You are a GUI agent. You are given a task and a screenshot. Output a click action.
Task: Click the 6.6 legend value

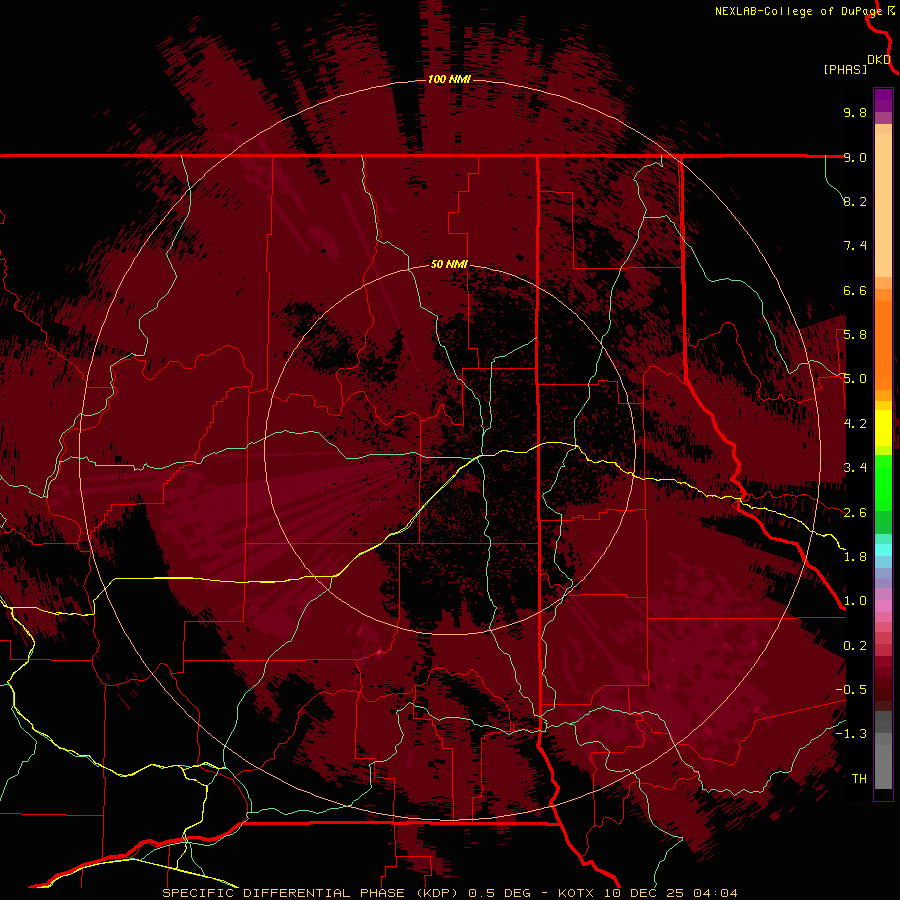point(855,290)
